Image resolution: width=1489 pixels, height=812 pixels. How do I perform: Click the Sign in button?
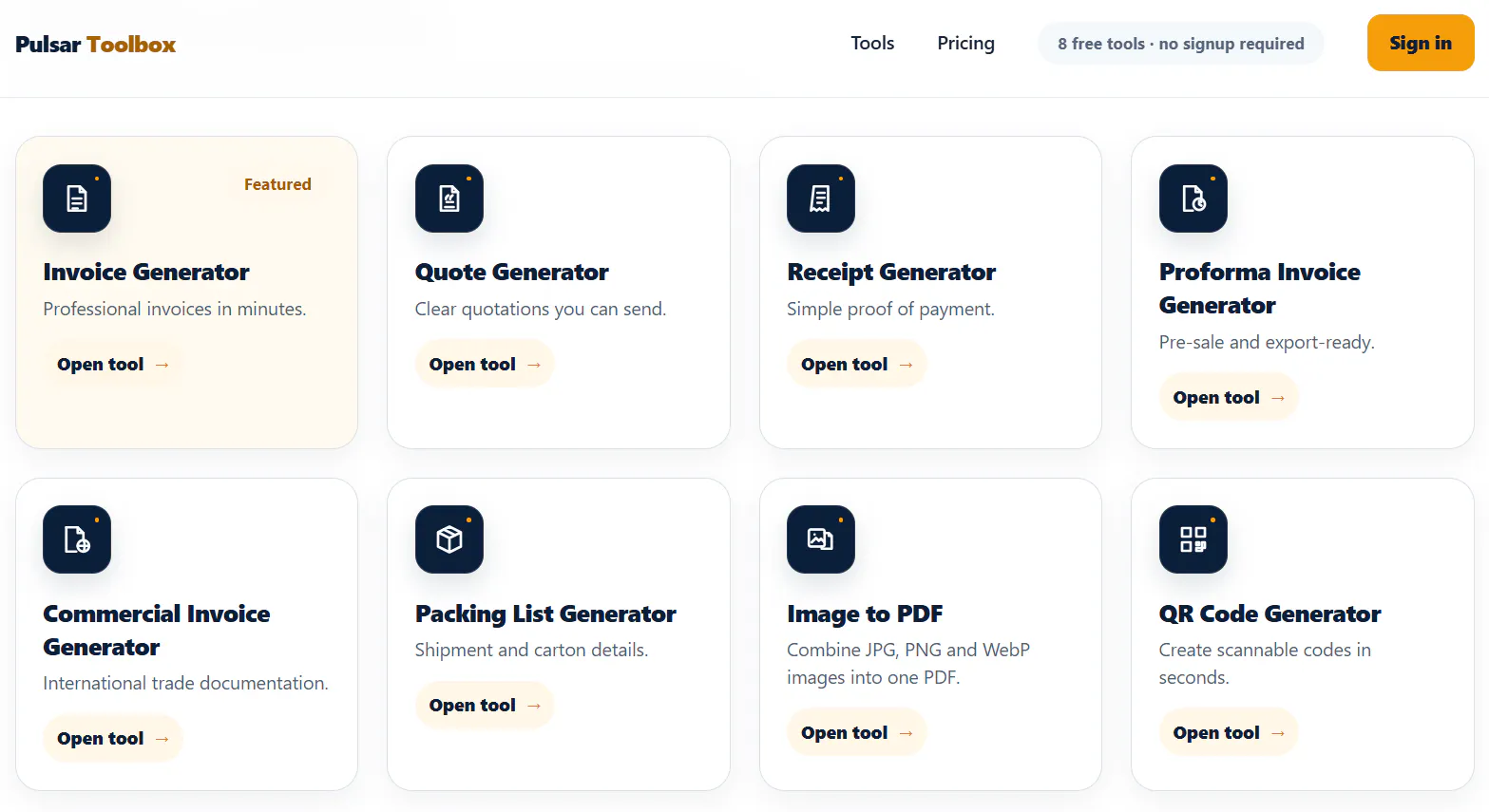pos(1421,43)
